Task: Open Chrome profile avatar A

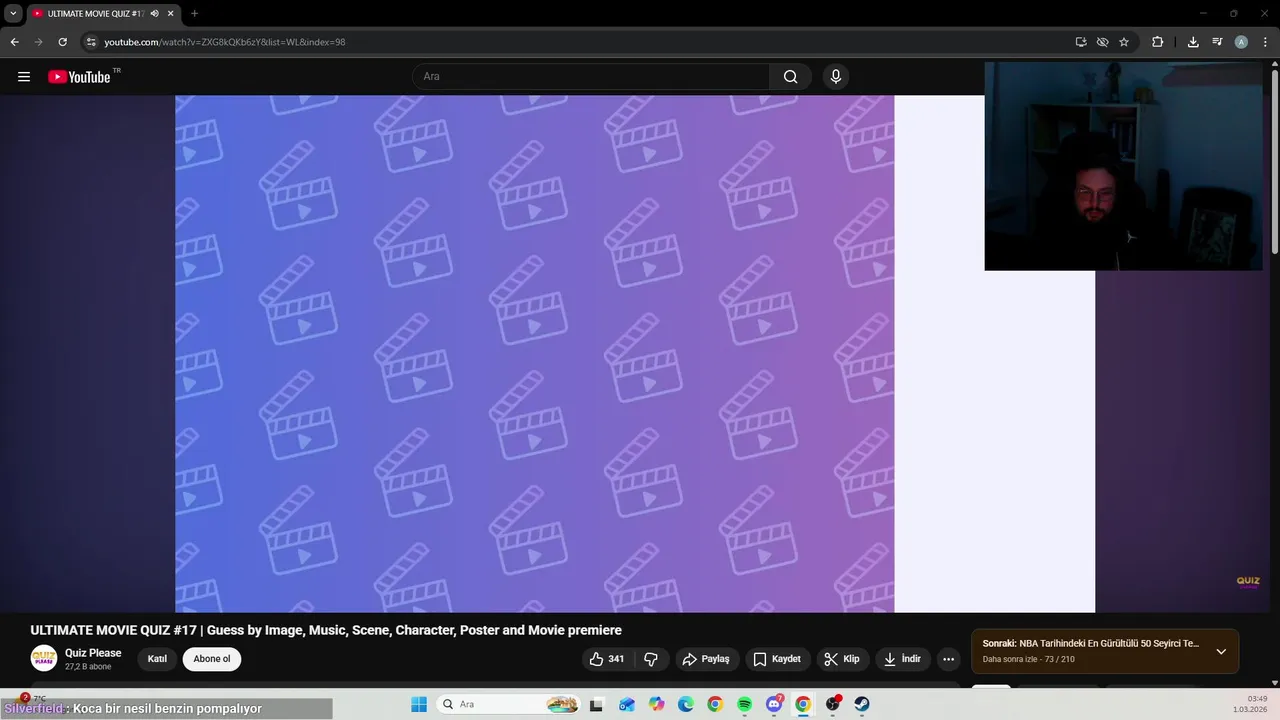Action: pyautogui.click(x=1241, y=42)
